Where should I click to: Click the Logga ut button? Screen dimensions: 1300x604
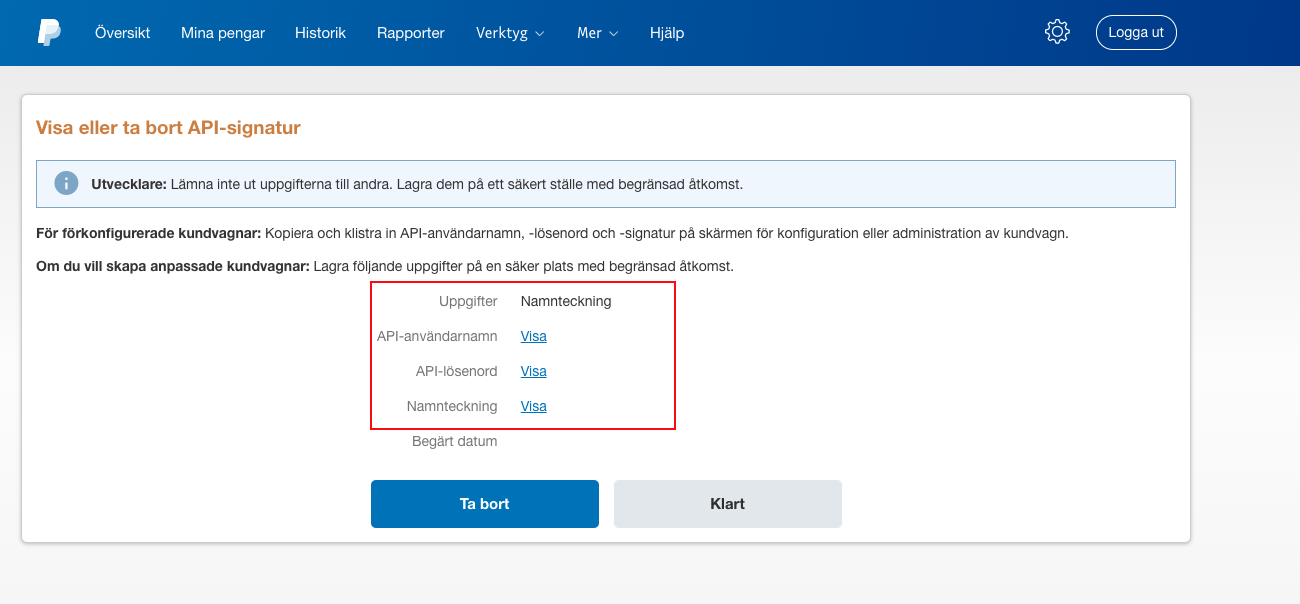[1136, 32]
